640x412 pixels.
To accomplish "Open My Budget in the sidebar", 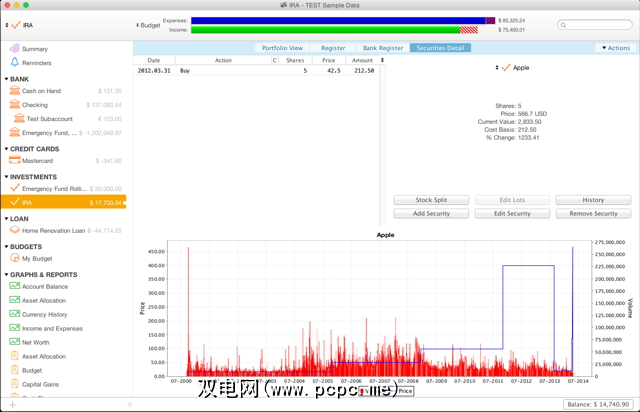I will (38, 258).
